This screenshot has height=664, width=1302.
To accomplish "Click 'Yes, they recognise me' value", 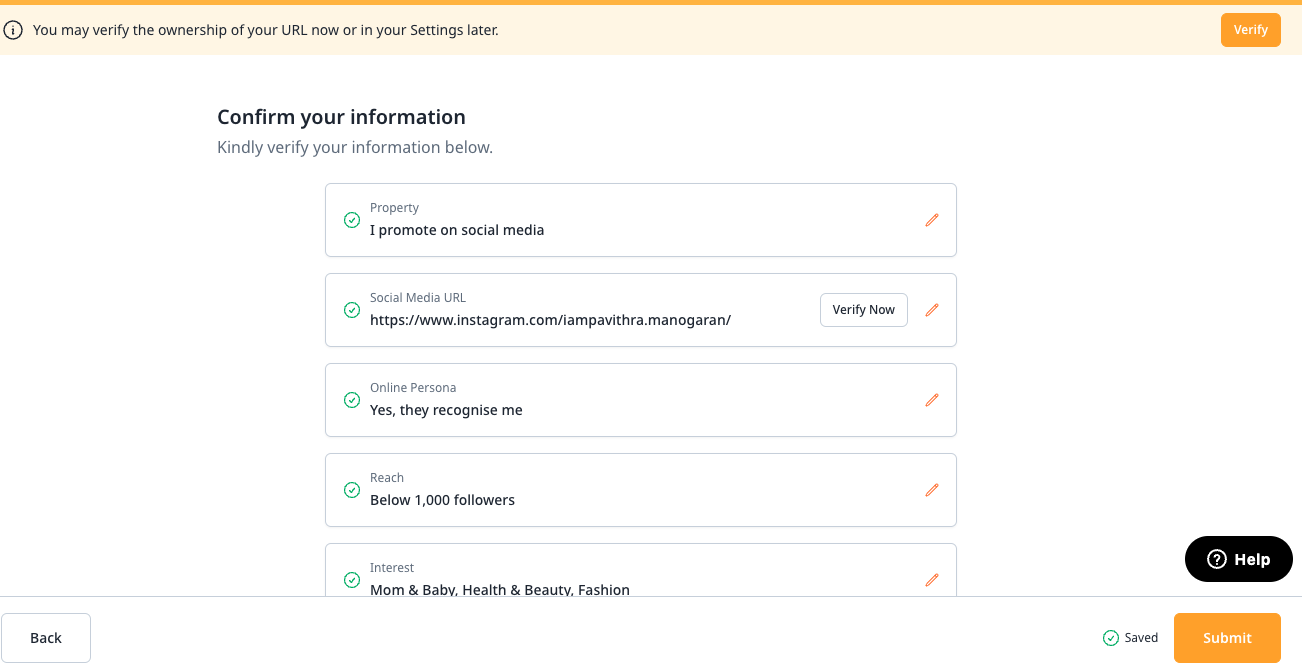I will [x=446, y=410].
